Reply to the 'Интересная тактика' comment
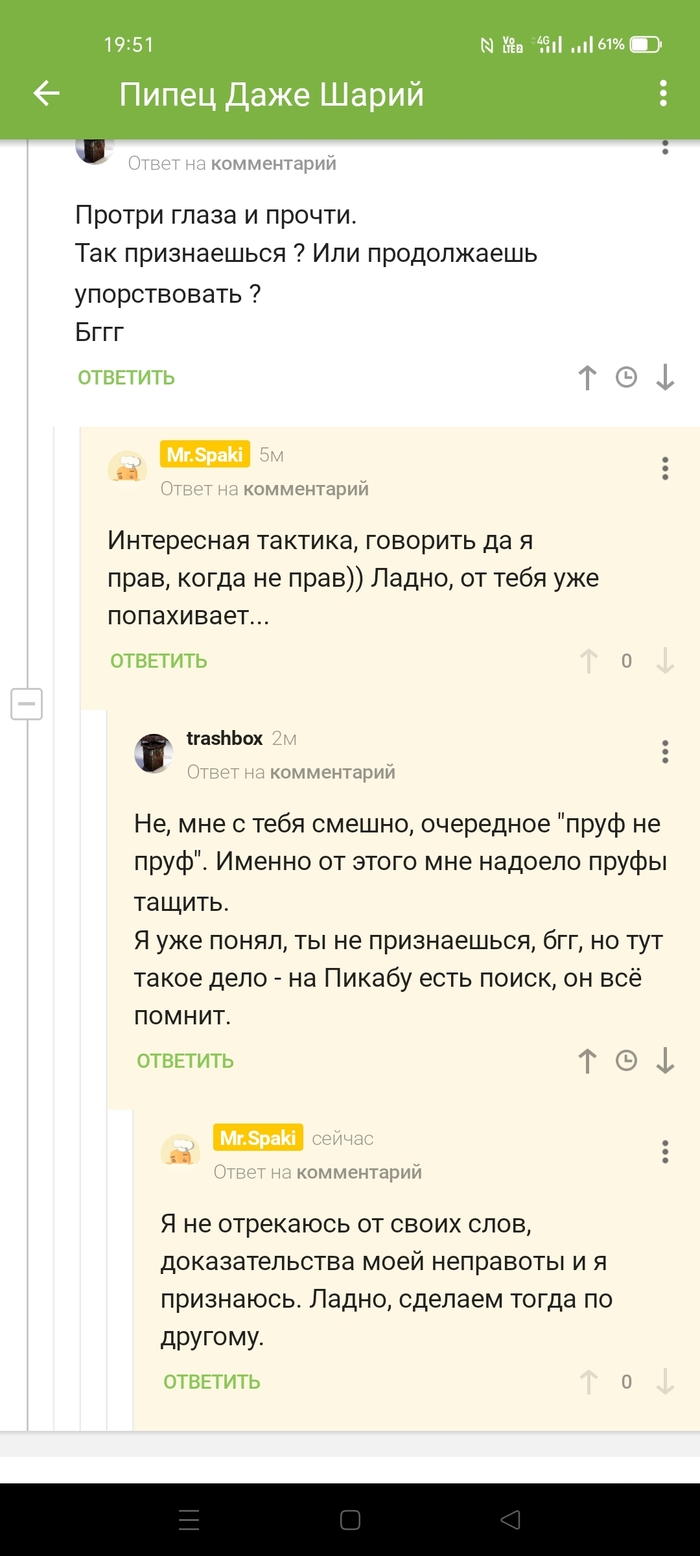 tap(159, 661)
